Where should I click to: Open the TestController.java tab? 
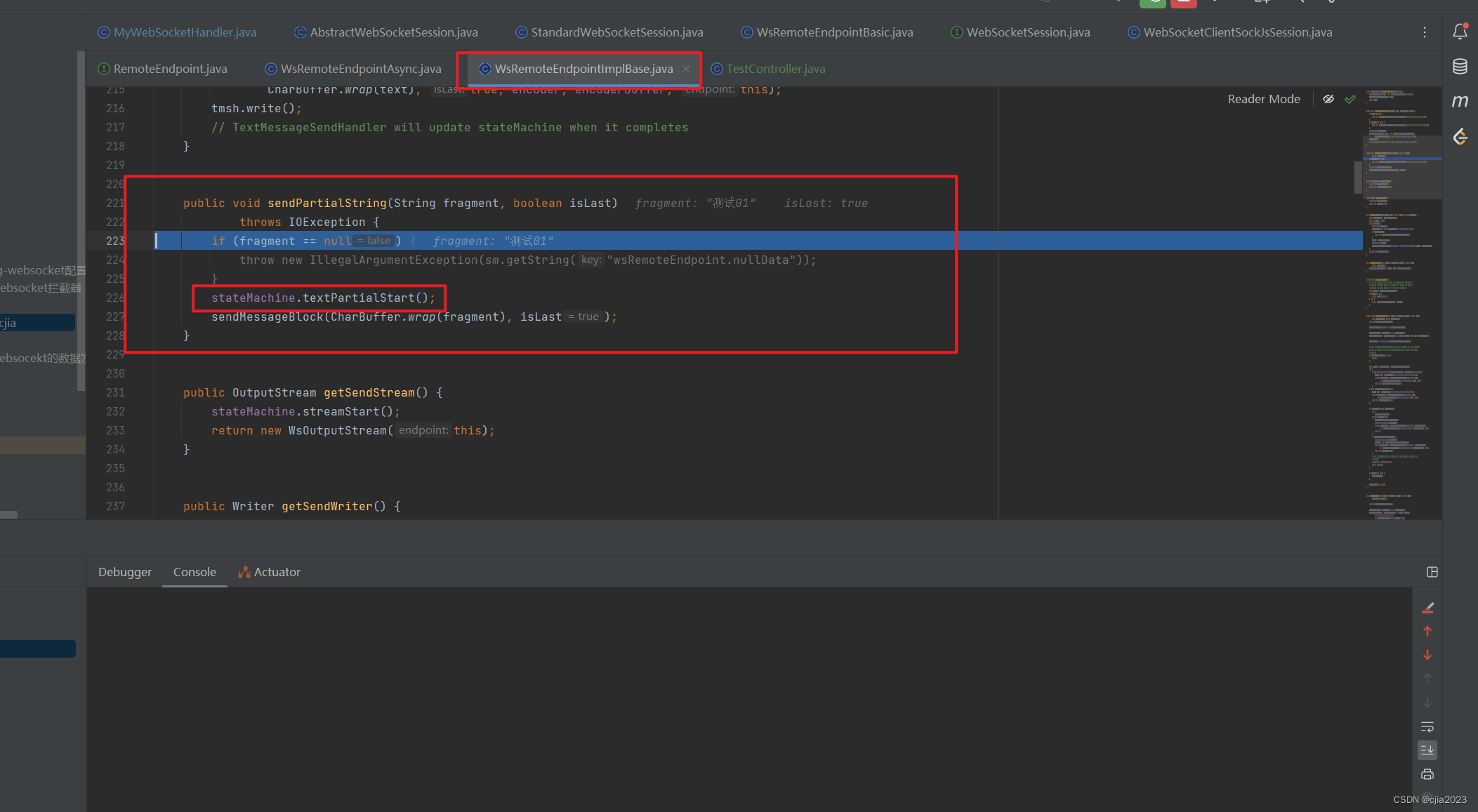pyautogui.click(x=775, y=69)
